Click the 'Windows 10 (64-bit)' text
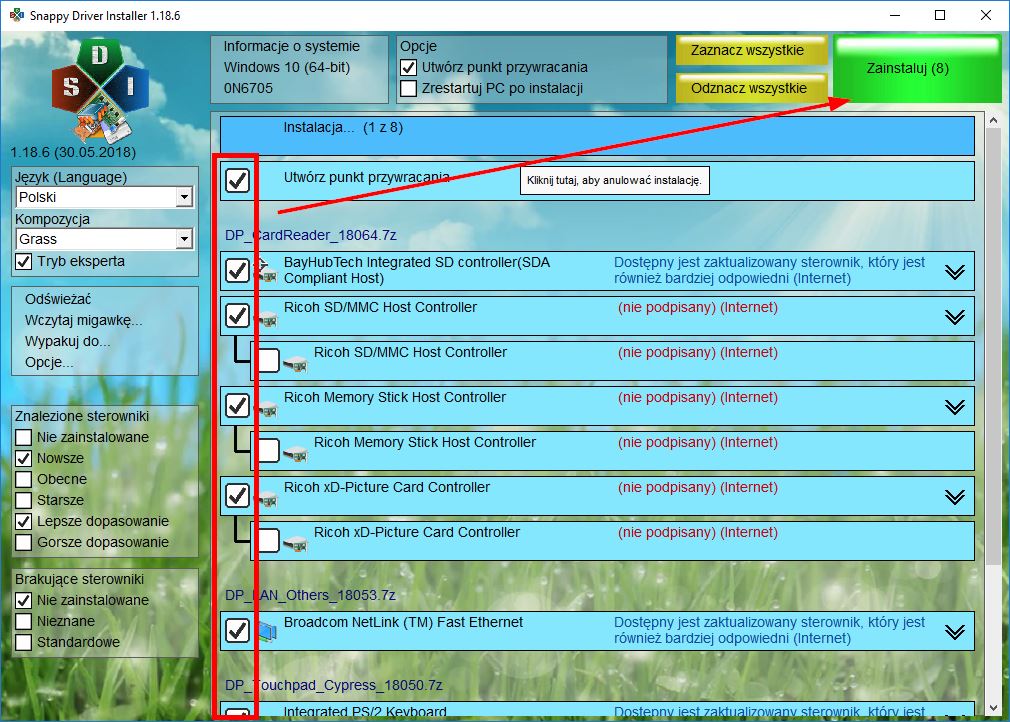Screen dimensions: 1010x722 [287, 67]
